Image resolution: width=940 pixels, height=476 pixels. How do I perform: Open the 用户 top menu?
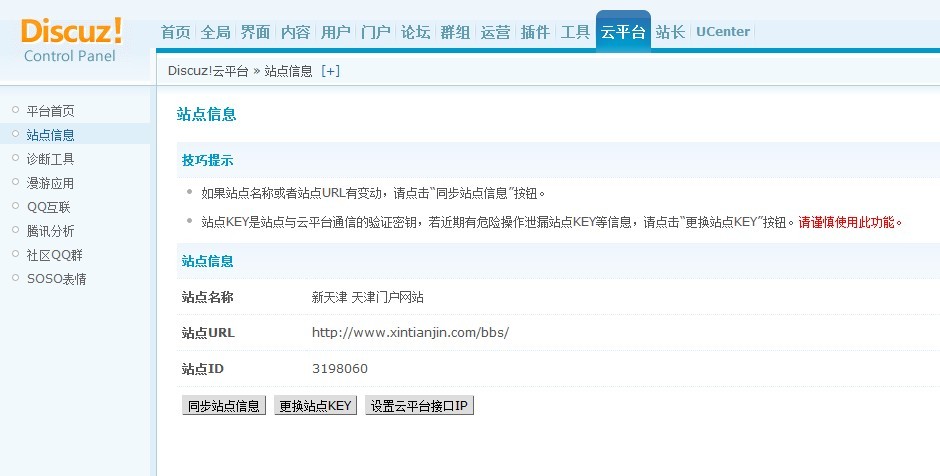coord(336,32)
